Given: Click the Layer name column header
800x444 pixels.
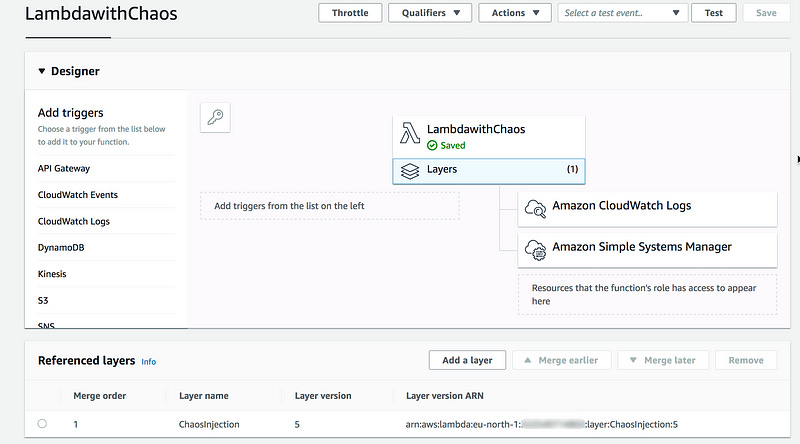Looking at the screenshot, I should click(x=204, y=396).
